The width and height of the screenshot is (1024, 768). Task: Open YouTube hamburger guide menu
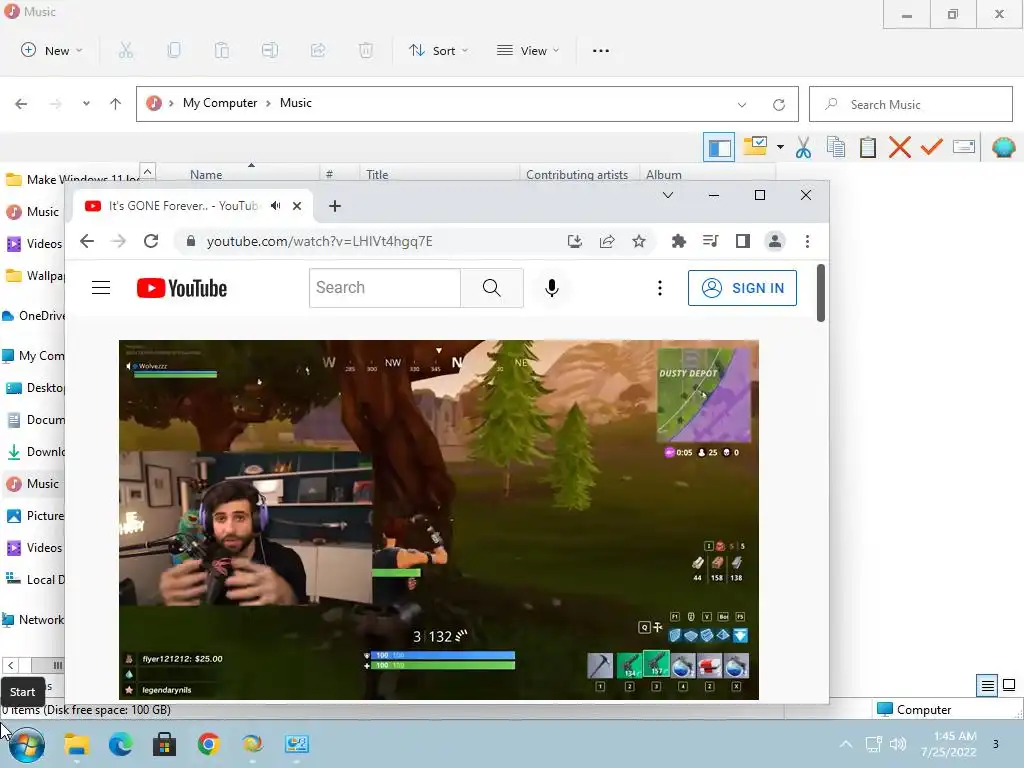tap(101, 287)
